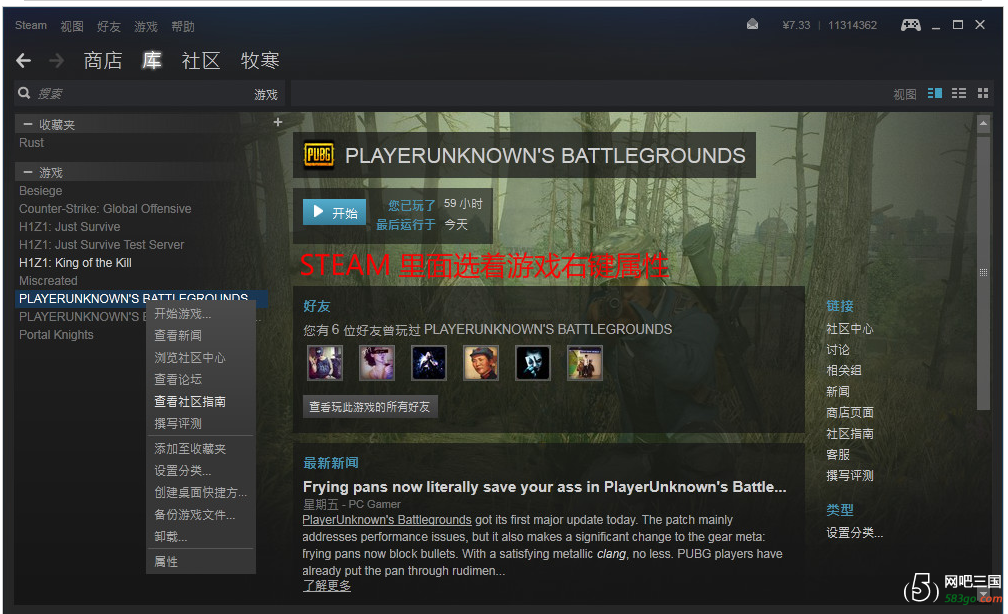
Task: Open 相关组 link in links panel
Action: [x=844, y=370]
